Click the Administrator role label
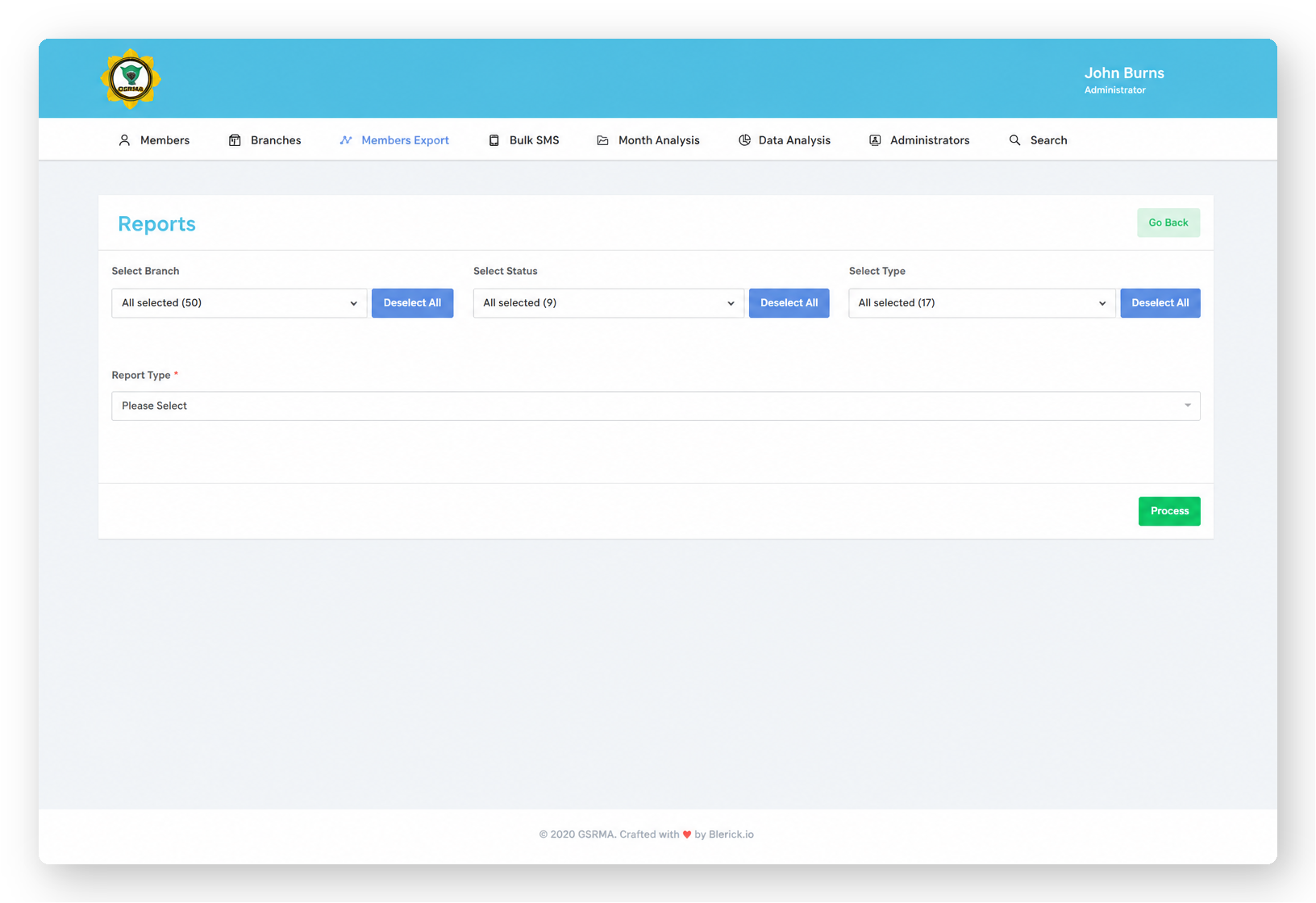The height and width of the screenshot is (903, 1316). click(1115, 90)
